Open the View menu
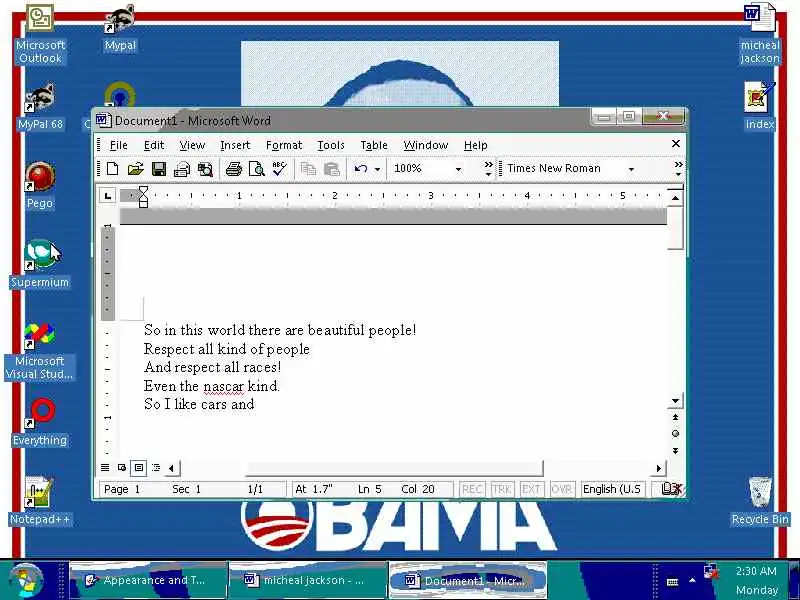The height and width of the screenshot is (600, 800). [x=192, y=145]
